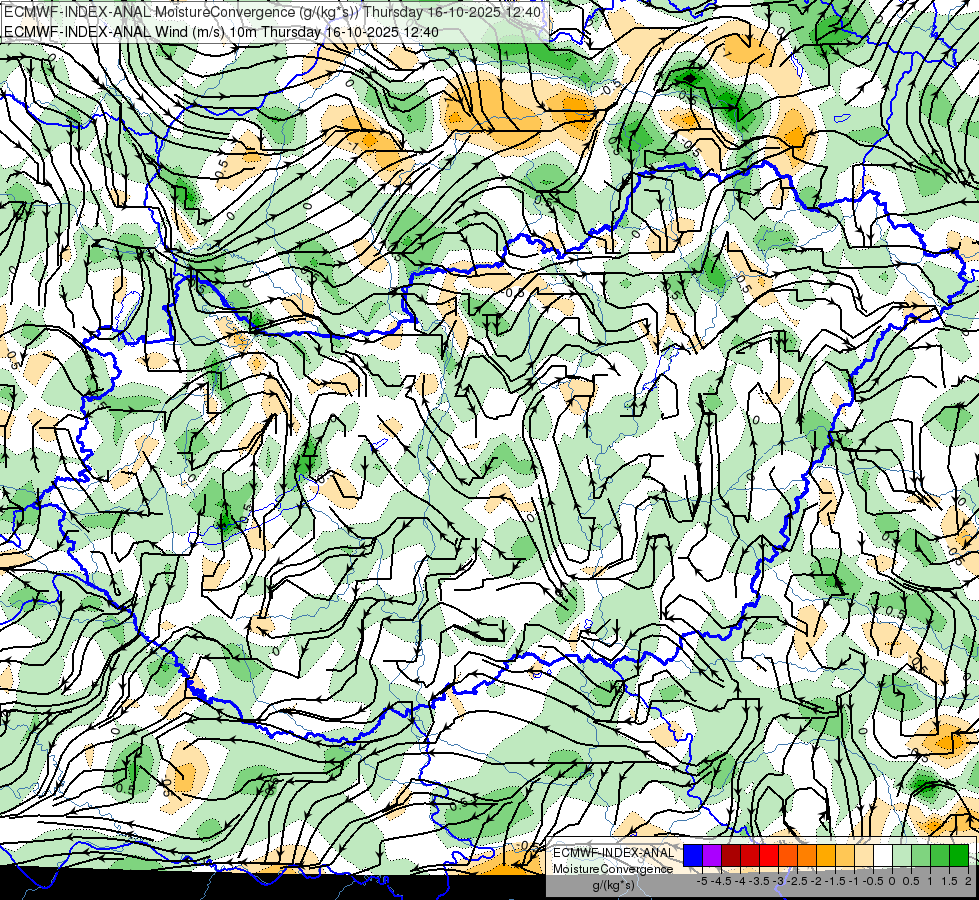
Task: Click the Wind (m/s) 10m title line
Action: pos(222,32)
